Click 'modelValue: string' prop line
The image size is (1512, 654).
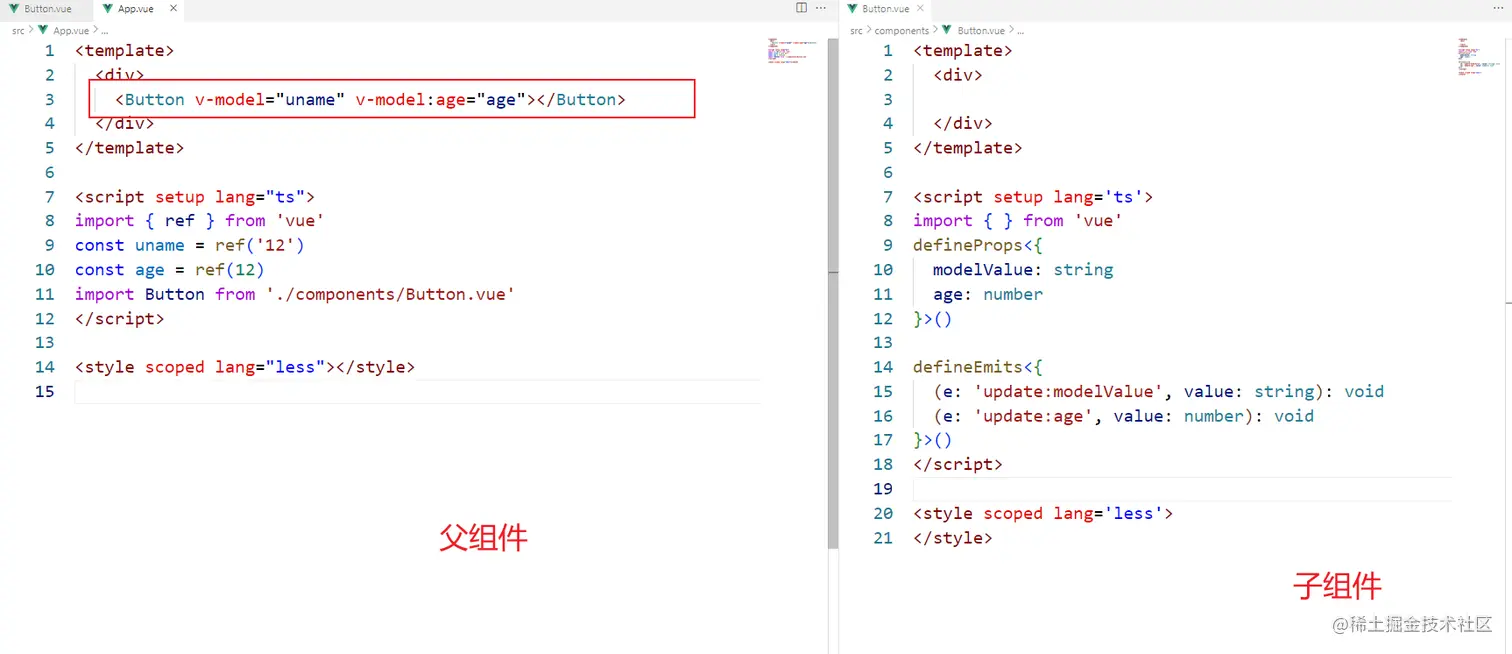pos(1023,269)
